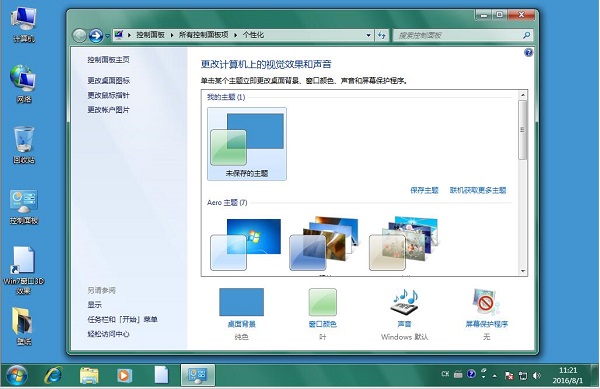The height and width of the screenshot is (389, 600).
Task: Click the blank document taskbar icon
Action: (161, 375)
